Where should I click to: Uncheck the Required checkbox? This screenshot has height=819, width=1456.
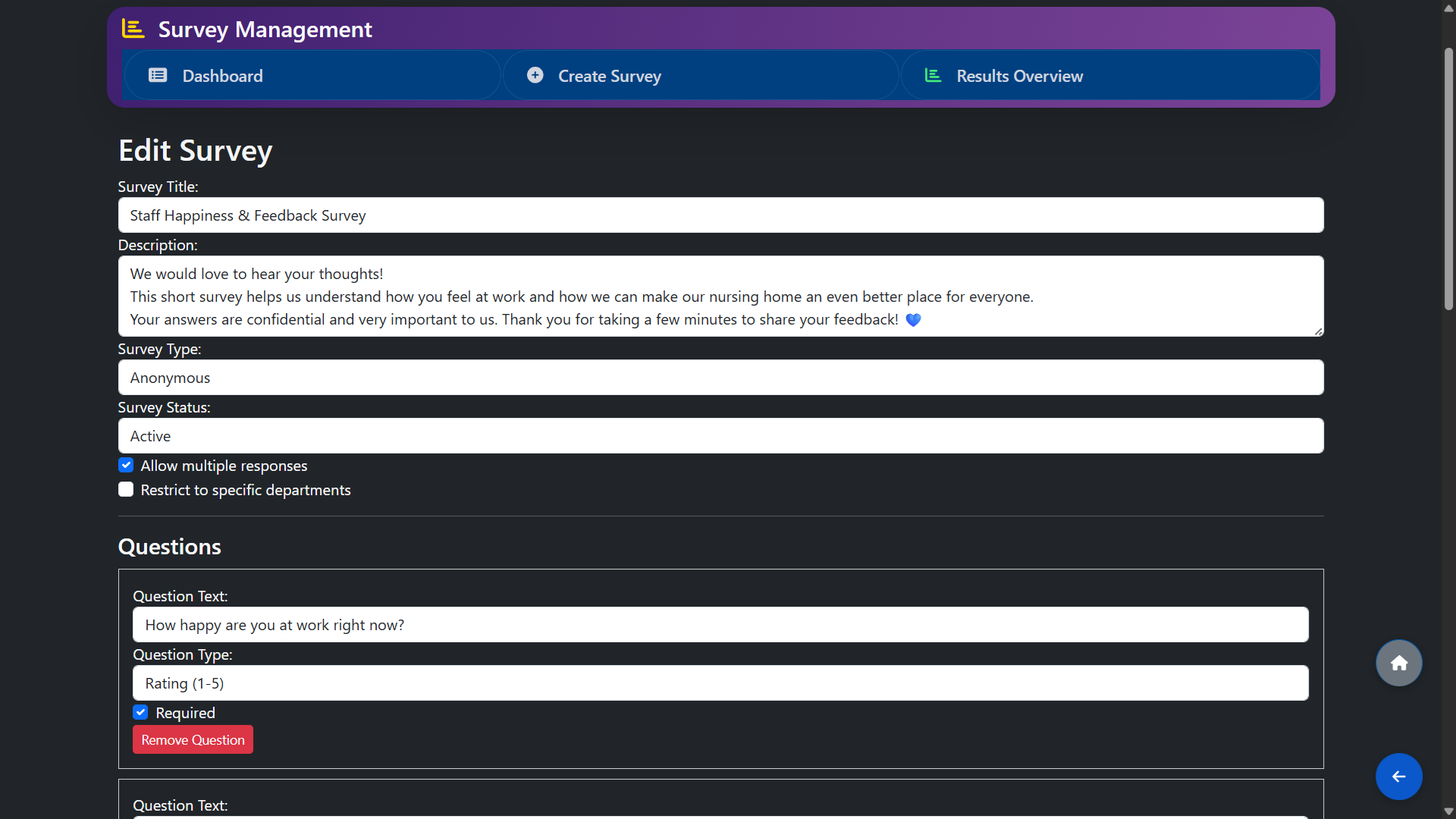[140, 712]
